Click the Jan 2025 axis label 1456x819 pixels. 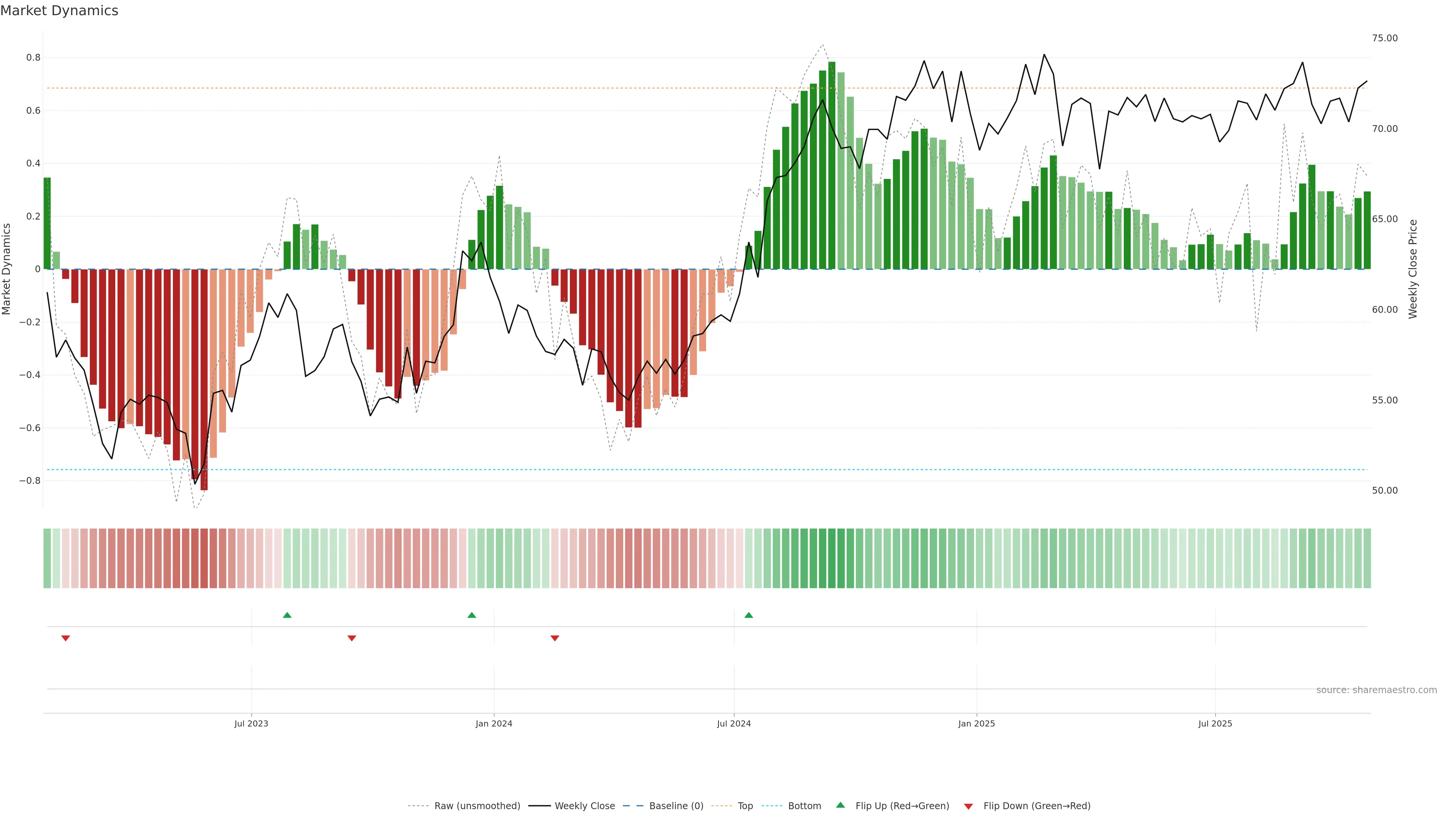tap(976, 723)
